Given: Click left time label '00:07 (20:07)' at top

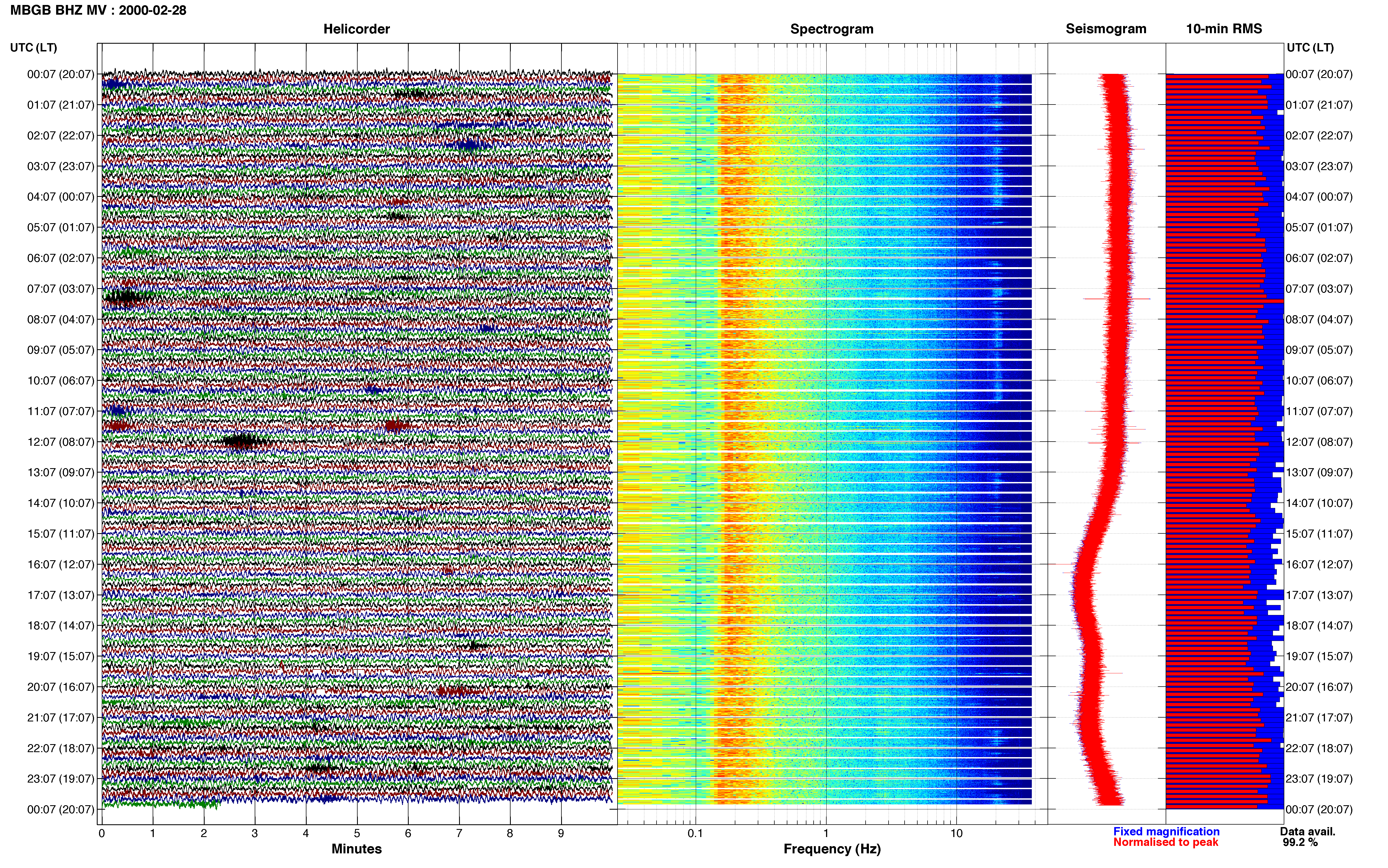Looking at the screenshot, I should pyautogui.click(x=60, y=74).
